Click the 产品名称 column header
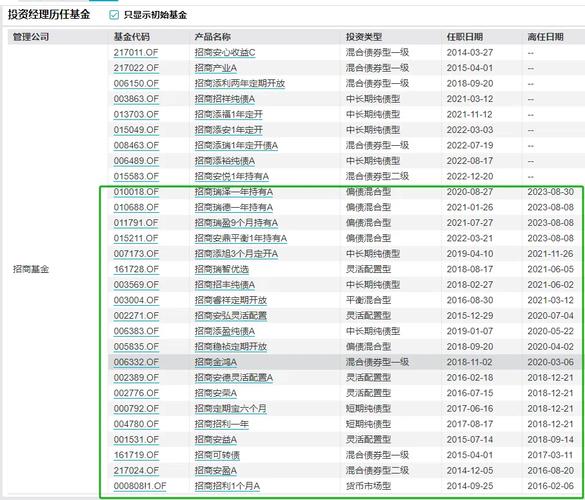Viewport: 585px width, 500px height. click(x=212, y=37)
